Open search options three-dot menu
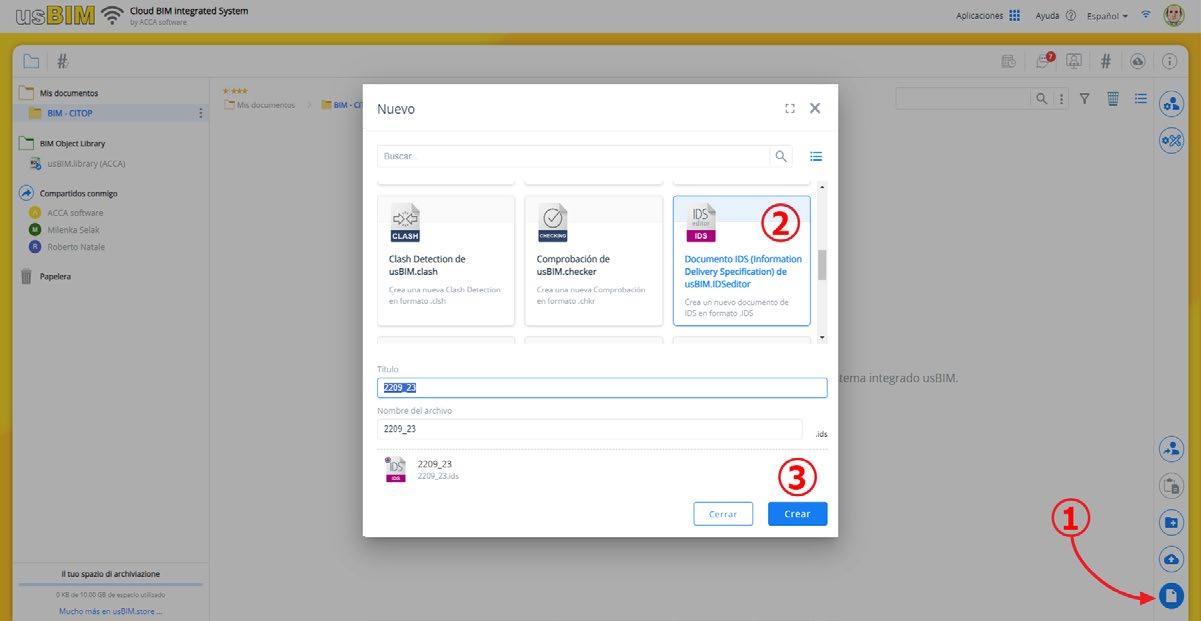Screen dimensions: 1201x621 pyautogui.click(x=1061, y=98)
